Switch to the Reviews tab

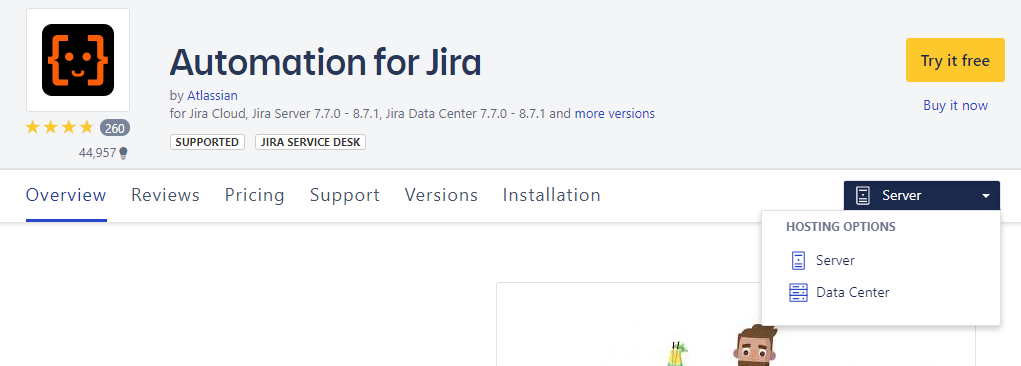(x=165, y=195)
